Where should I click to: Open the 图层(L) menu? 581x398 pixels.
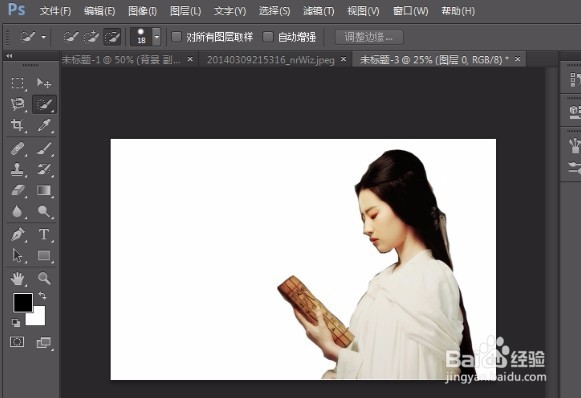coord(185,11)
